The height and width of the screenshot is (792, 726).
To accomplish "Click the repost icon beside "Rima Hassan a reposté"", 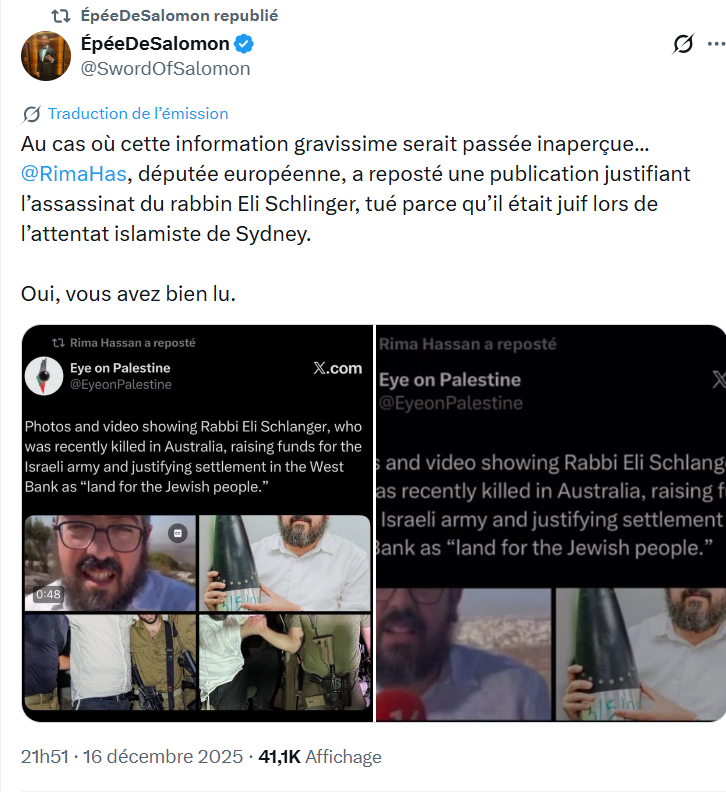I will (57, 342).
